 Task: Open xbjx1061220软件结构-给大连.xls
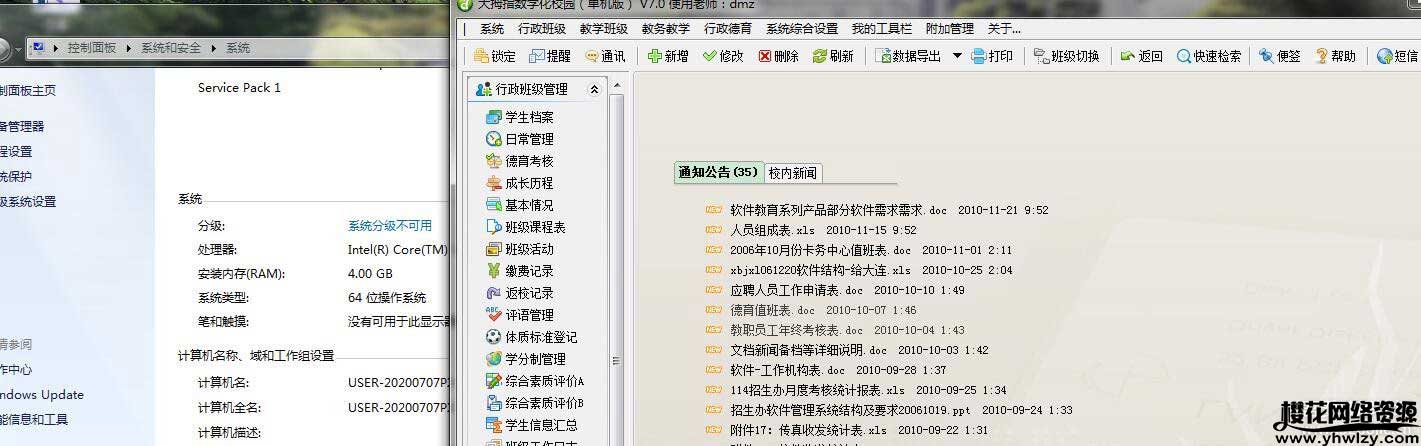click(820, 270)
